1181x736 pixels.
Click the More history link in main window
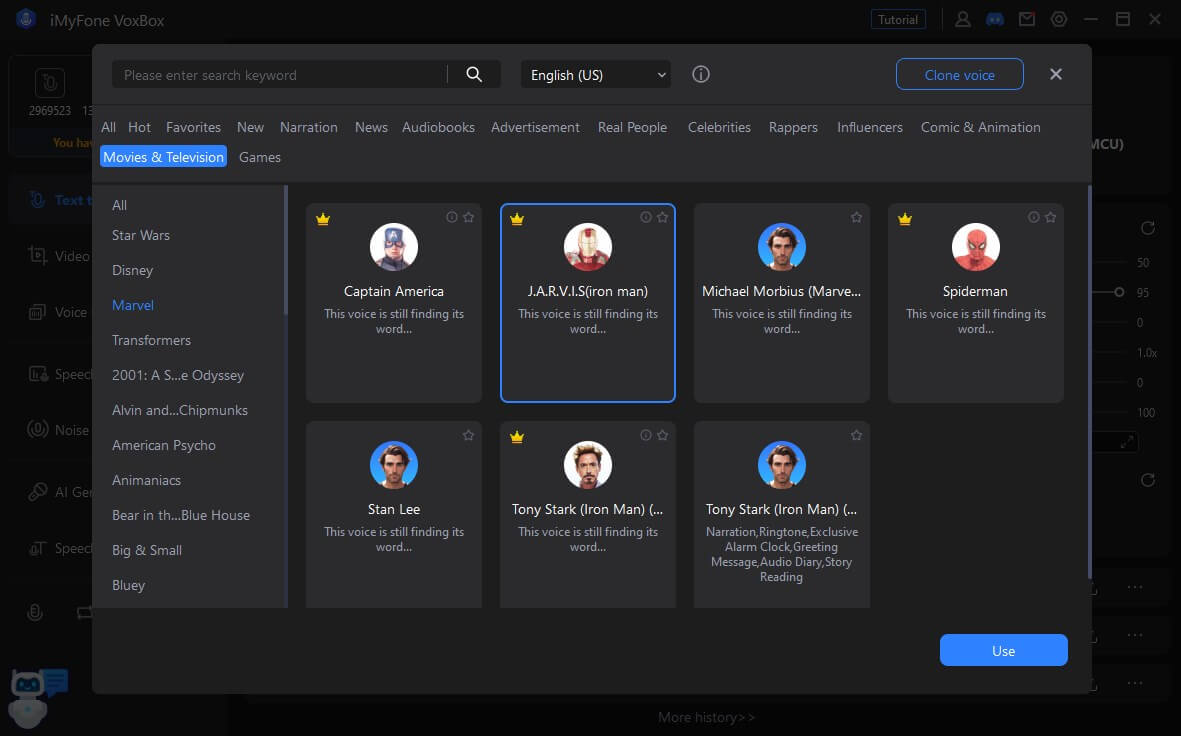(706, 717)
